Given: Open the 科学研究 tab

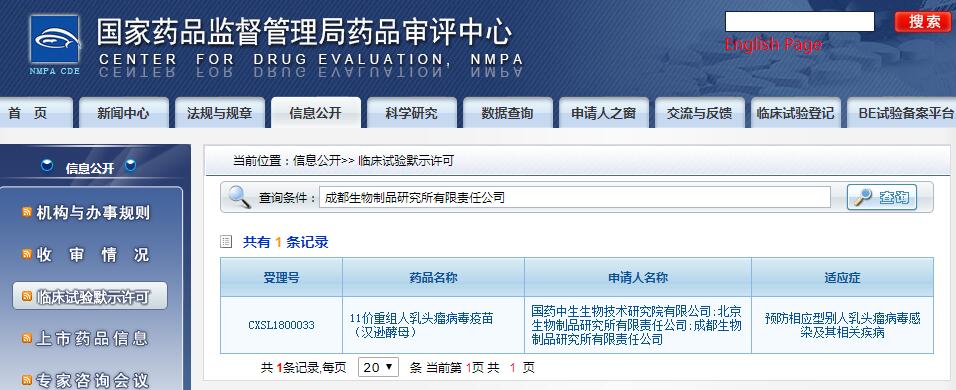Looking at the screenshot, I should point(412,113).
